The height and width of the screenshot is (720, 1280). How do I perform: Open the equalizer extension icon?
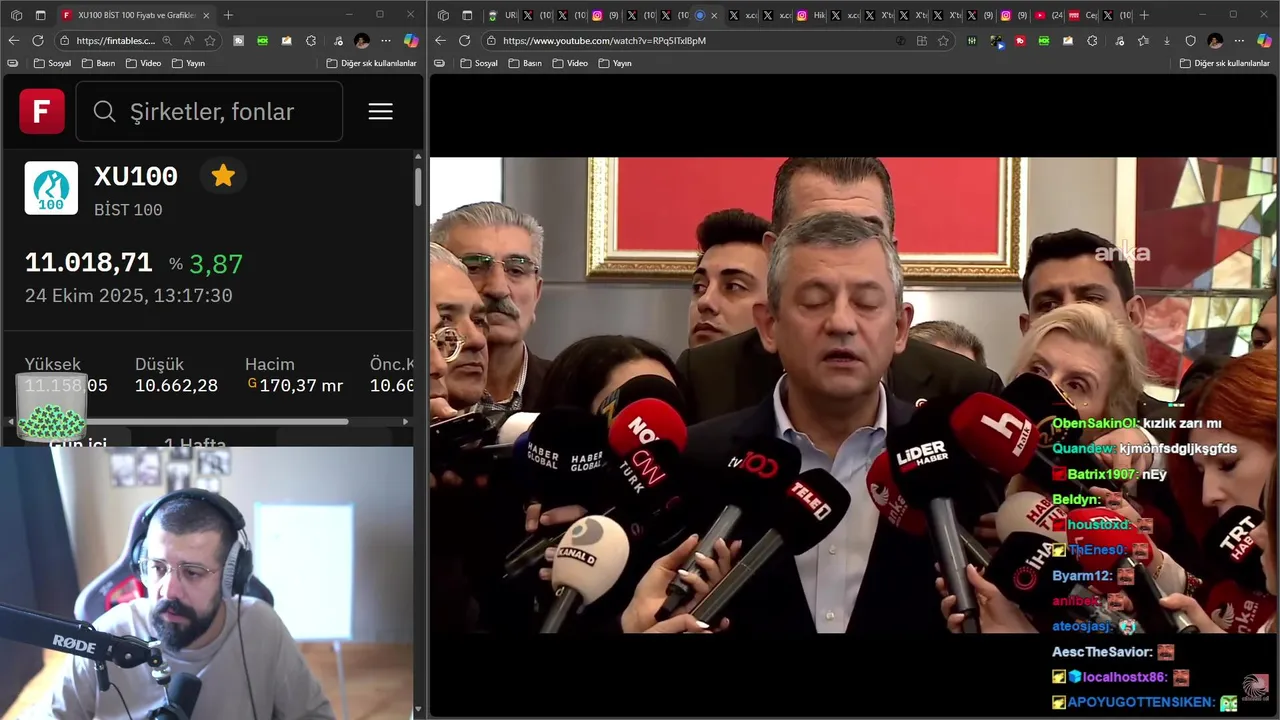972,40
